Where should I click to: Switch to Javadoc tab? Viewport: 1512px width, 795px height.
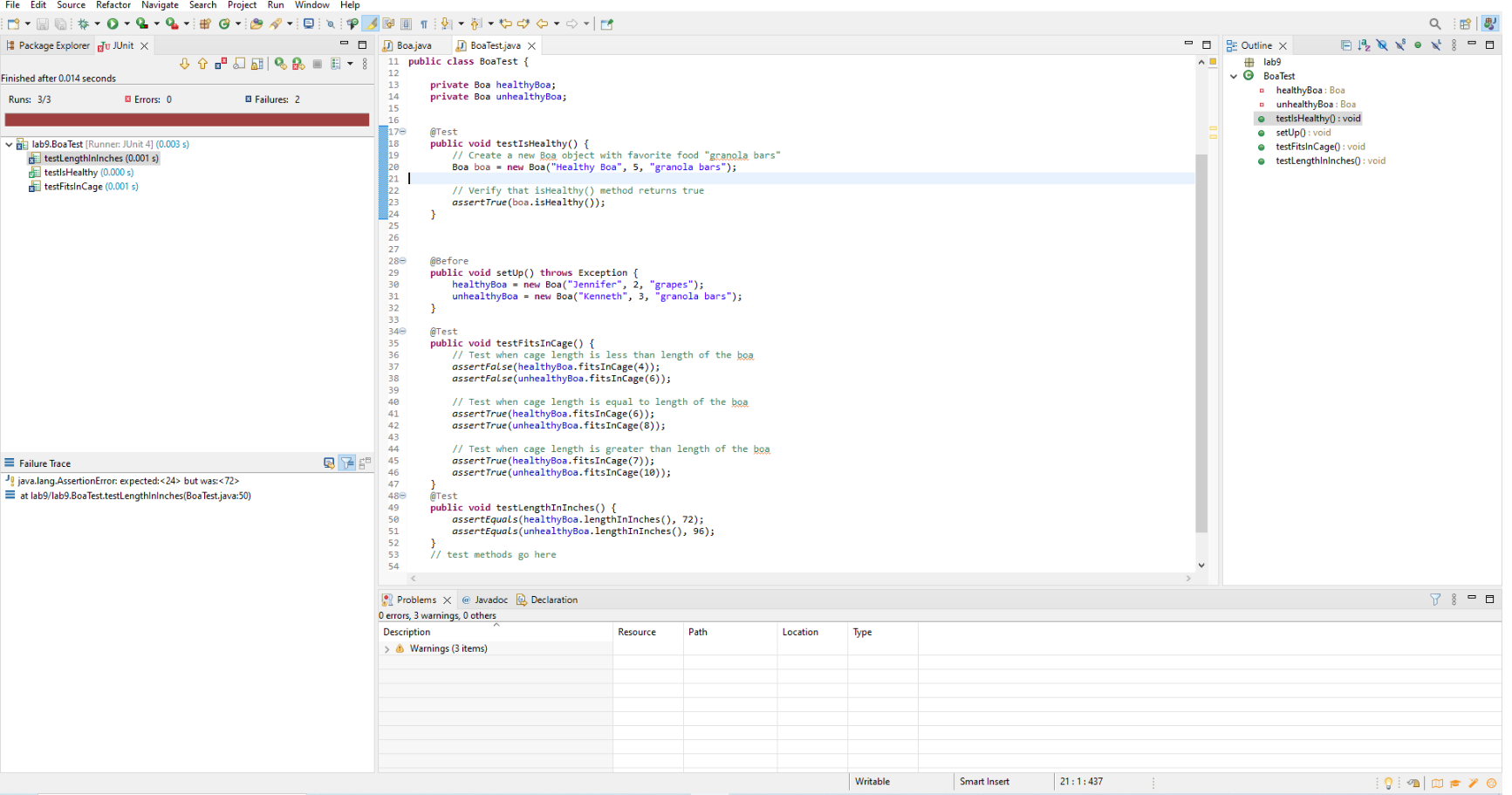(485, 600)
